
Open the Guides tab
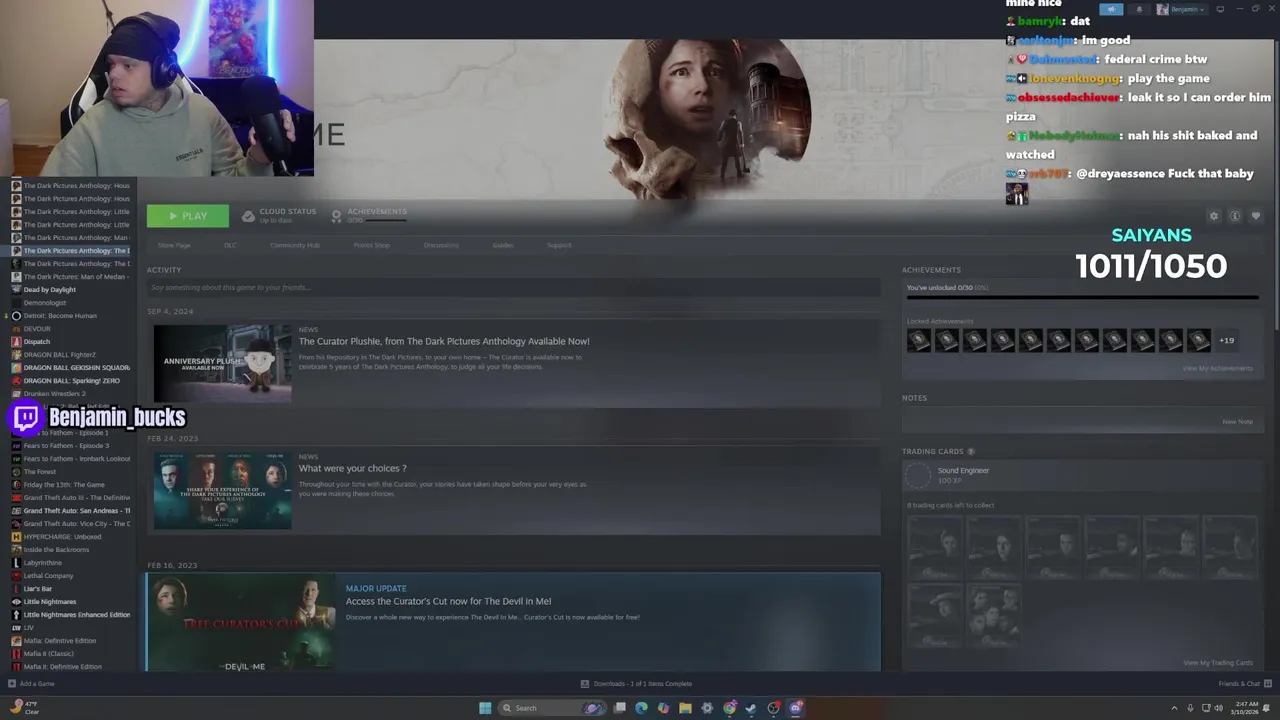click(x=503, y=245)
